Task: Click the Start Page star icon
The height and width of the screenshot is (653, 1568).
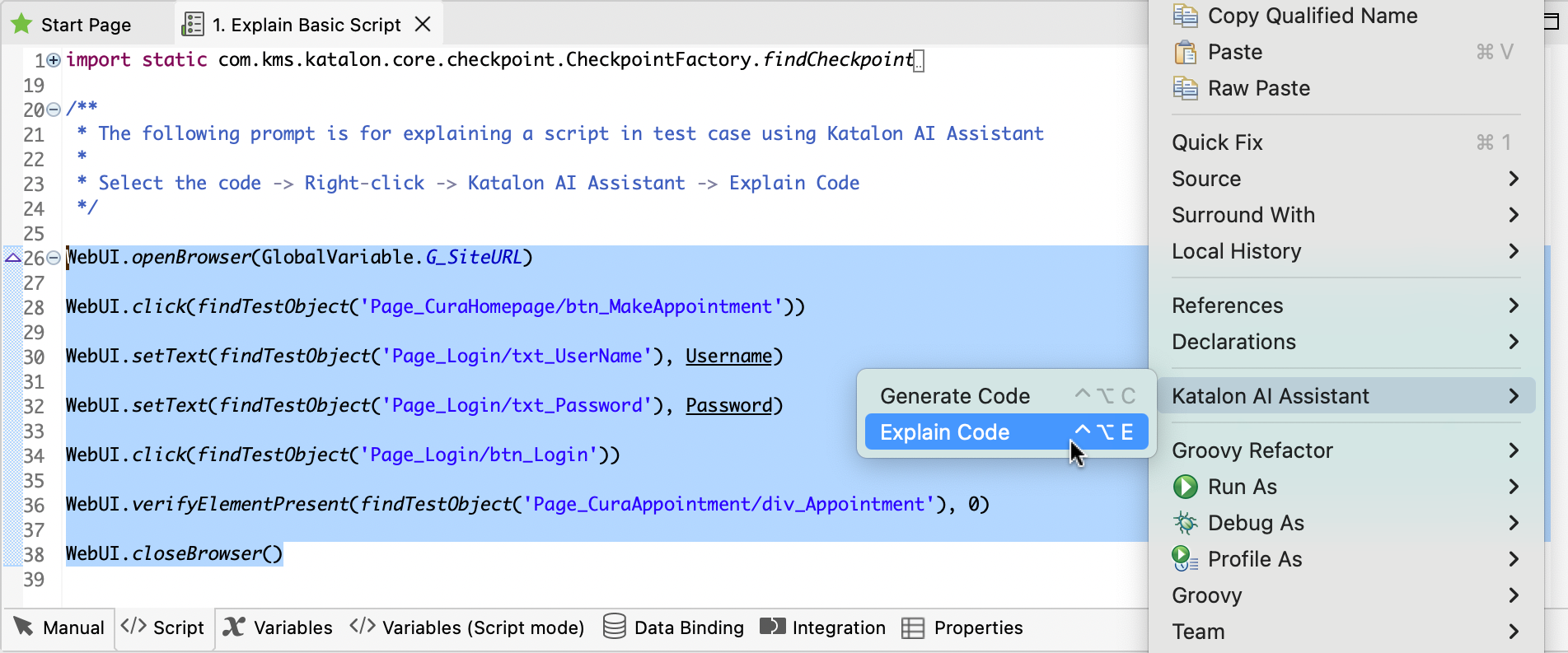Action: 21,24
